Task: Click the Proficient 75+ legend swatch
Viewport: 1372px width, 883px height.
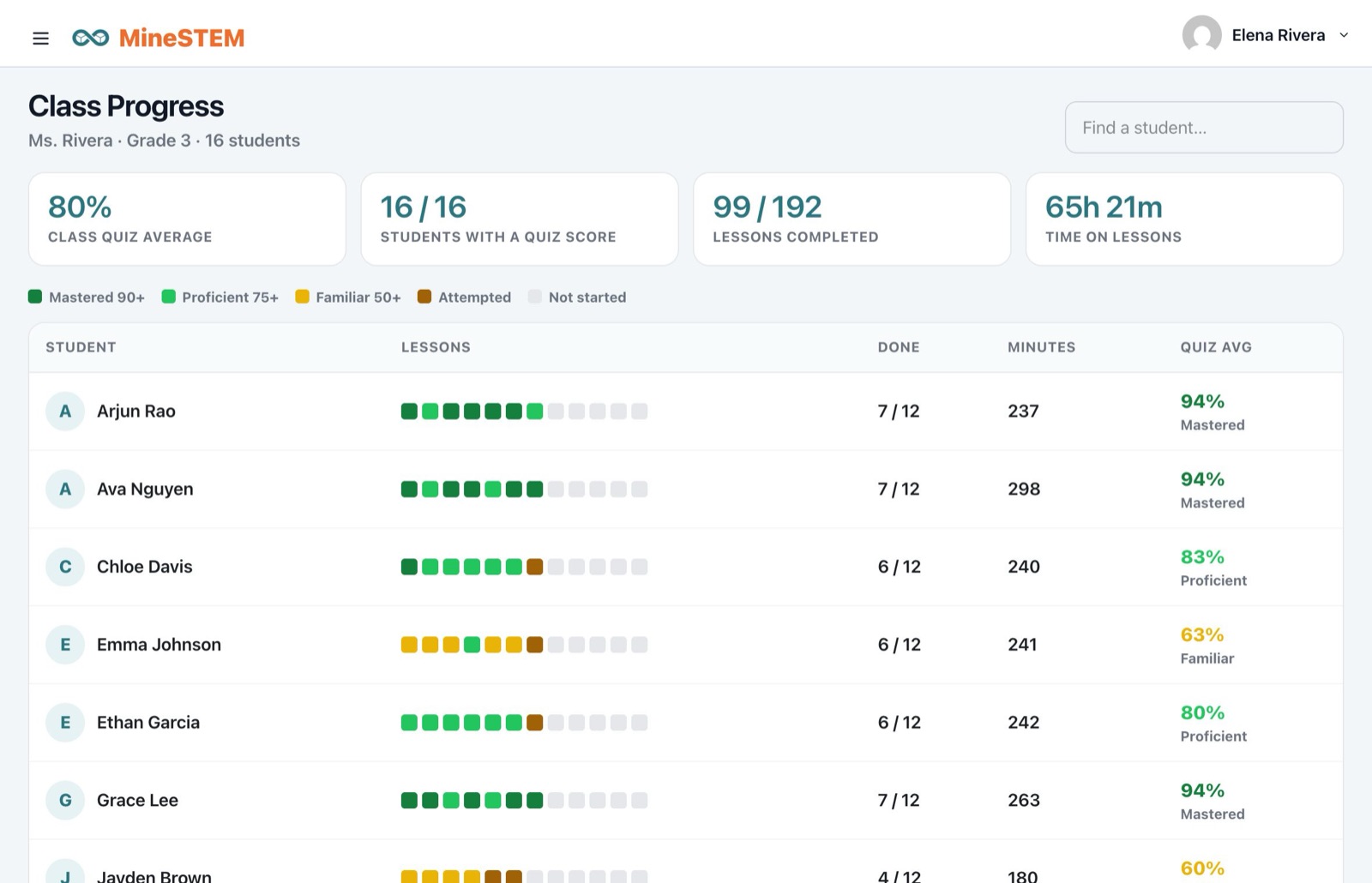Action: [x=169, y=297]
